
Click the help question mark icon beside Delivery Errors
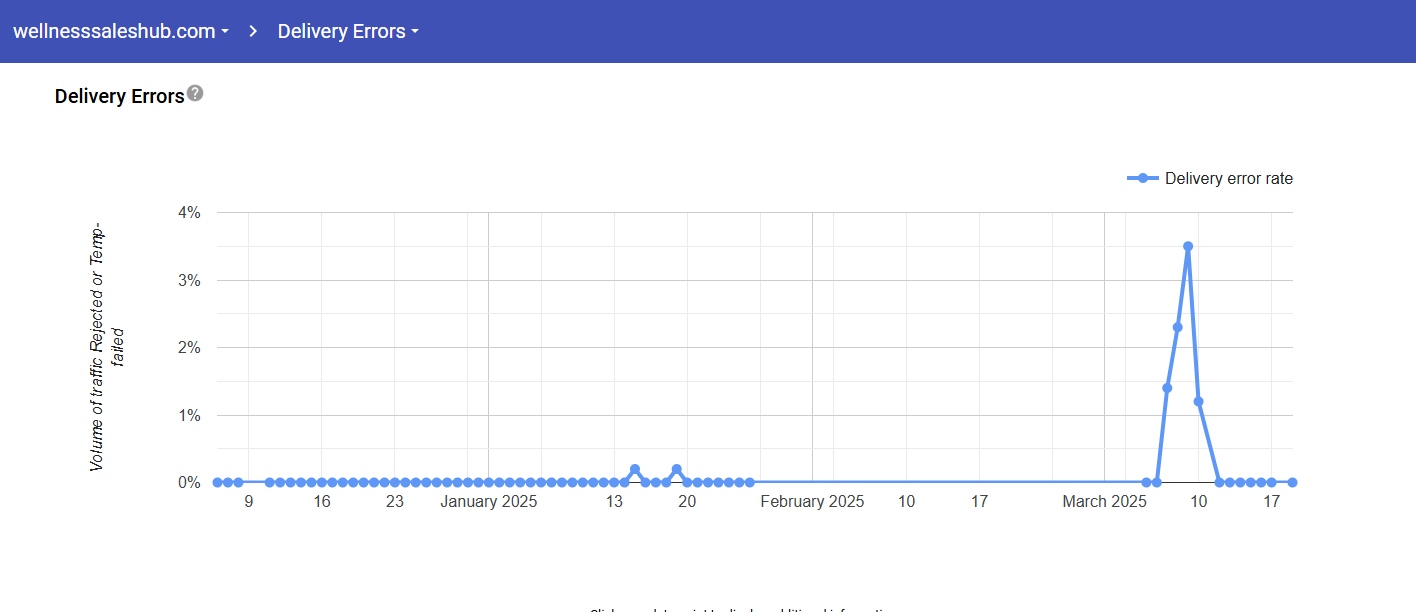tap(195, 93)
